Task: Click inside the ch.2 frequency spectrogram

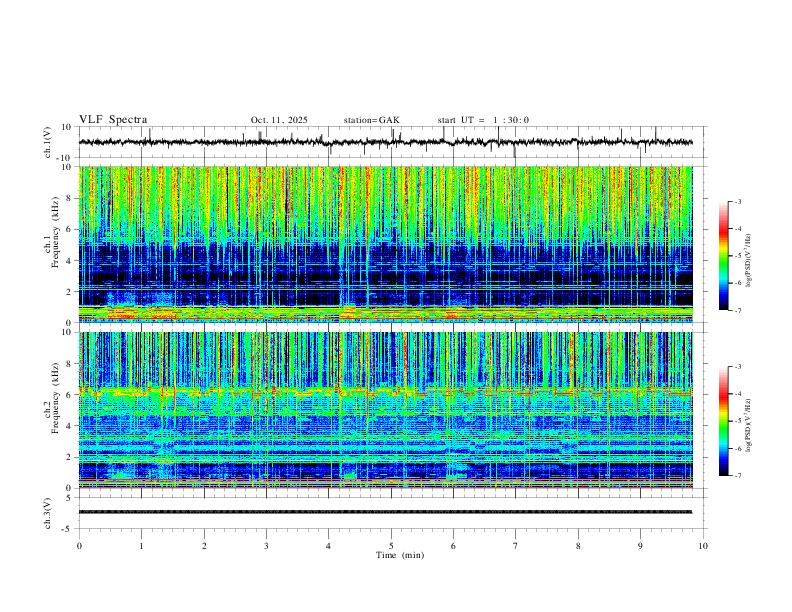Action: 386,410
